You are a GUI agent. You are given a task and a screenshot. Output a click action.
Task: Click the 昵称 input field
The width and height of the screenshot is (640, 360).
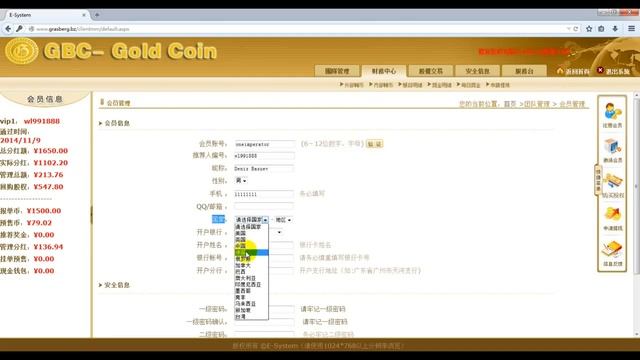[264, 168]
